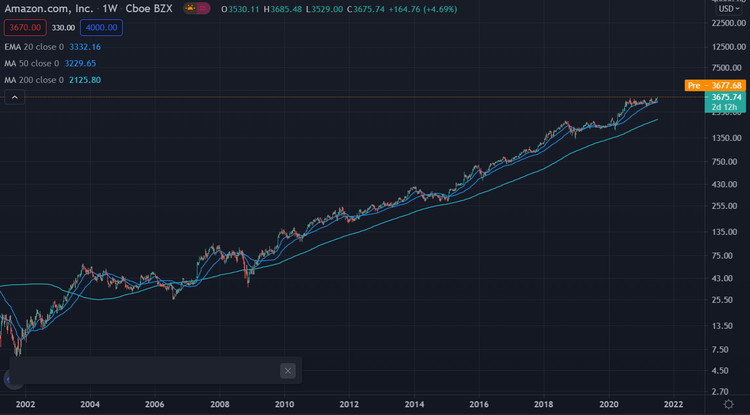
Task: Select the EMA 20 close 0 legend
Action: click(x=34, y=47)
